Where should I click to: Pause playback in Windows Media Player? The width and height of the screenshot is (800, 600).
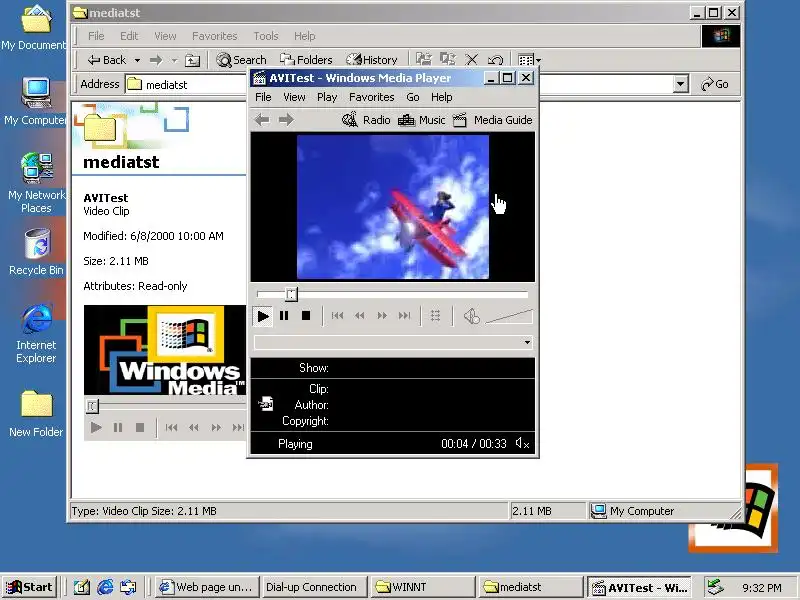(x=284, y=316)
